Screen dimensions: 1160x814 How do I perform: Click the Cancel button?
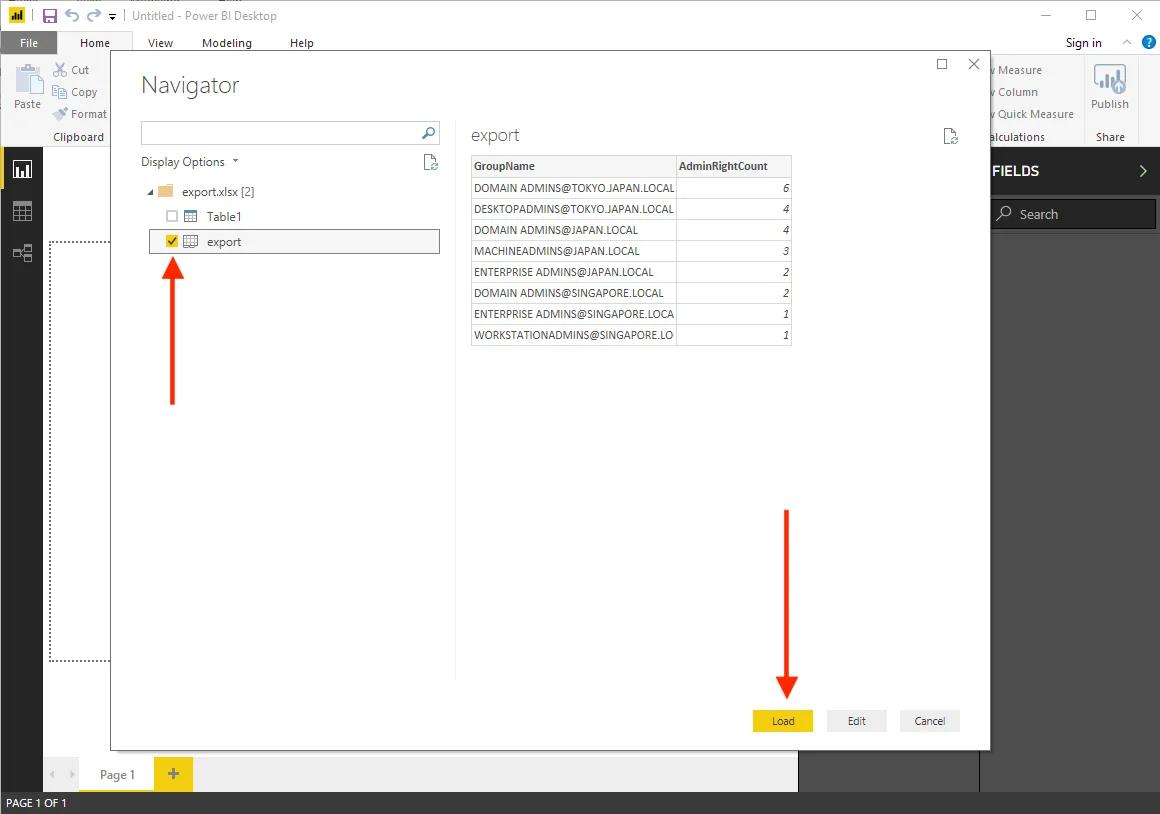pyautogui.click(x=929, y=721)
